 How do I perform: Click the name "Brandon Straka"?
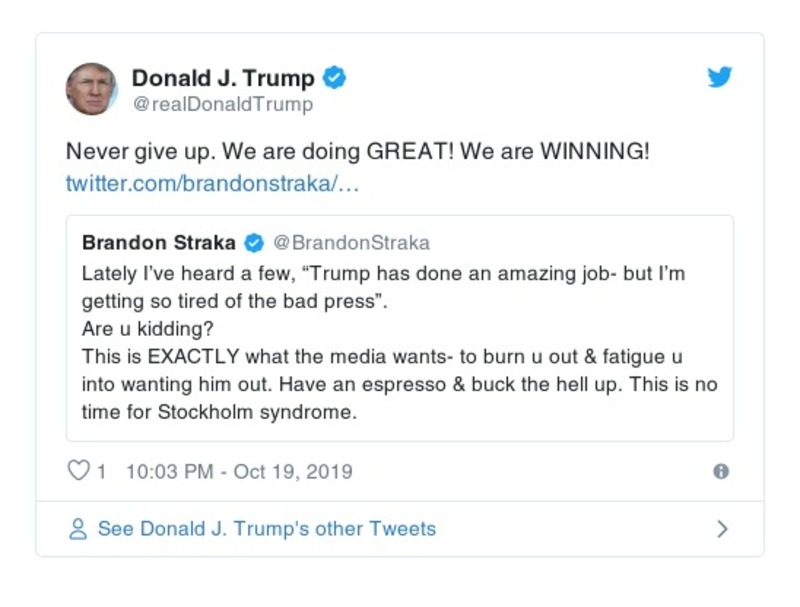pos(157,241)
